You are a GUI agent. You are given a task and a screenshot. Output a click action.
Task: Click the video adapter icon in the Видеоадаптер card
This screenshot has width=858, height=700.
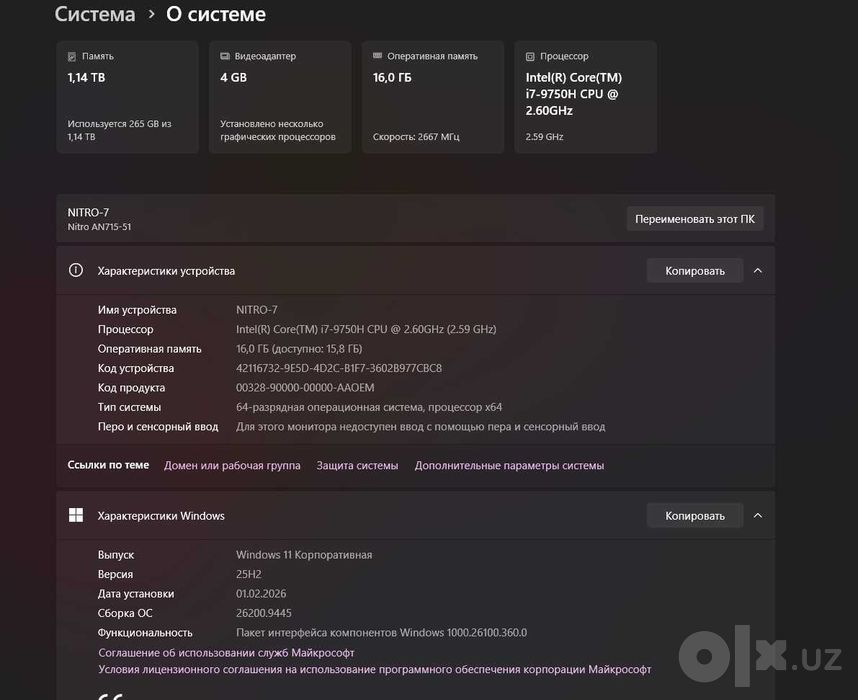click(x=224, y=56)
